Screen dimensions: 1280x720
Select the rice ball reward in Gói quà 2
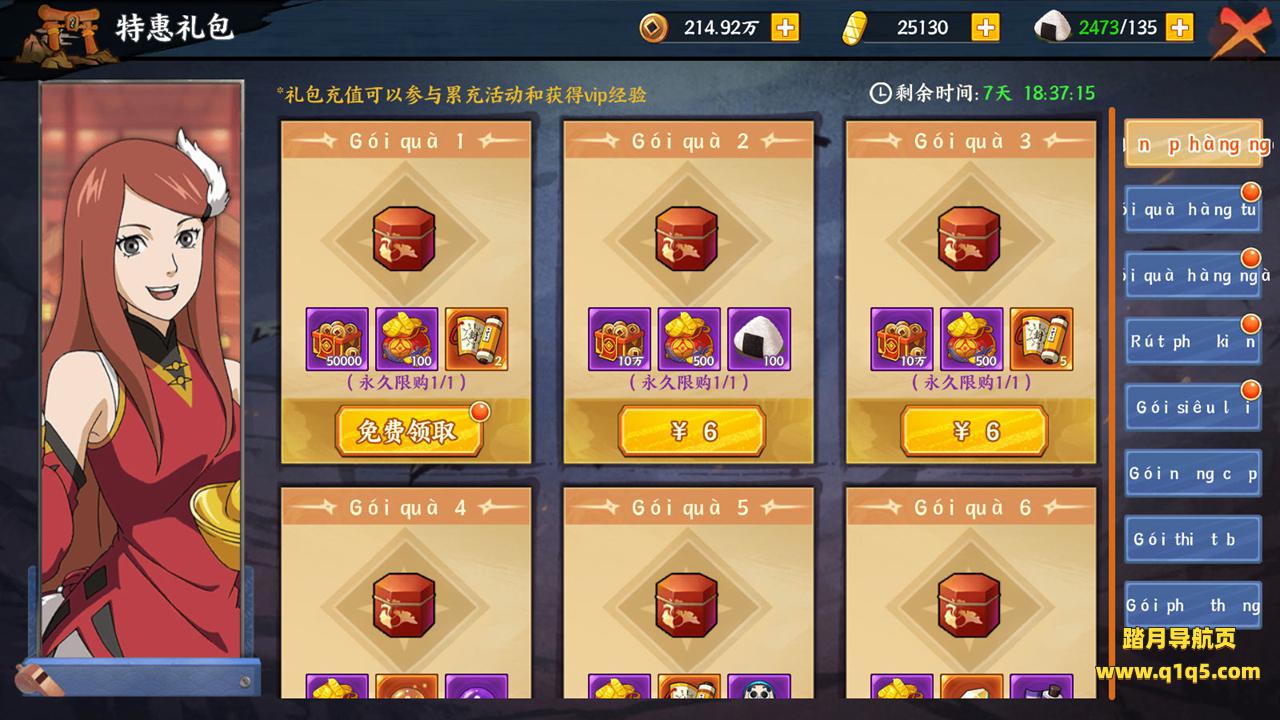pyautogui.click(x=759, y=340)
